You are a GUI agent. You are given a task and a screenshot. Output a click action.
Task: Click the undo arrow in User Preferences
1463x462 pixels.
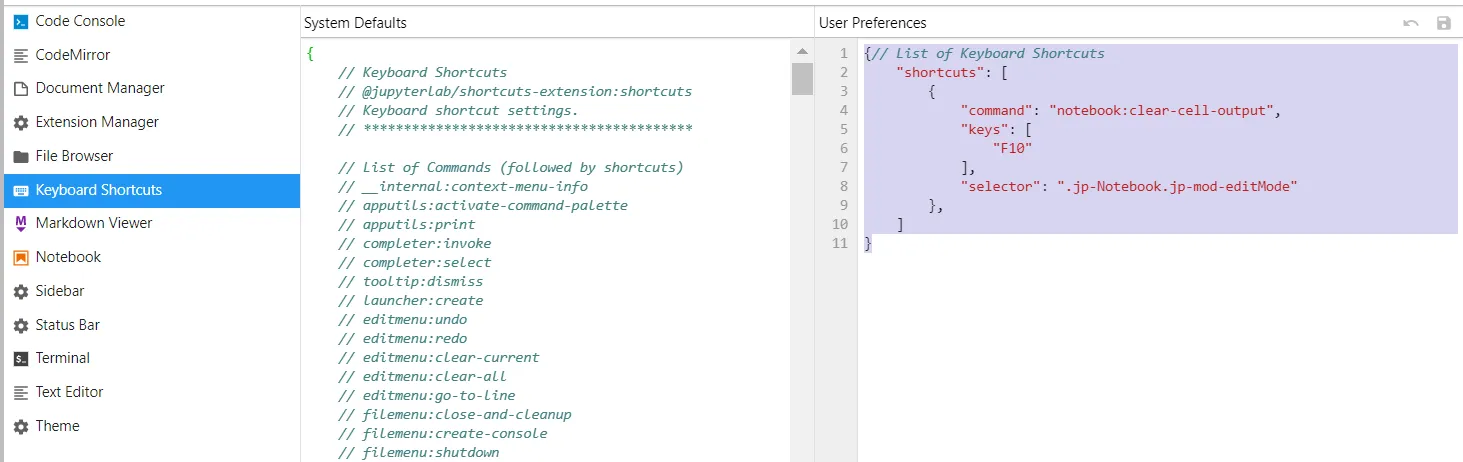point(1411,23)
